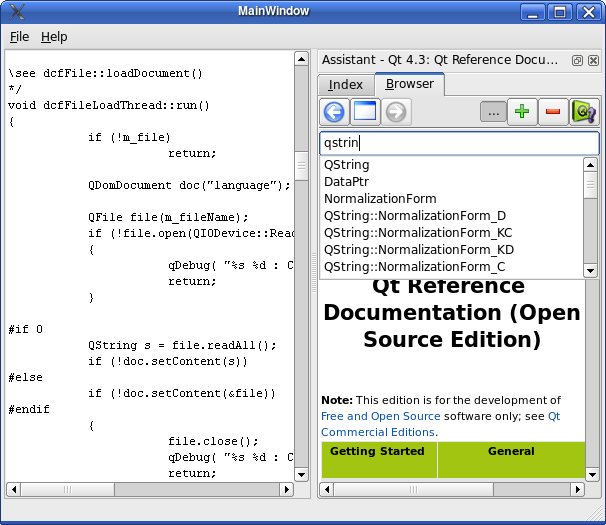Click the completion list scroll down arrow
This screenshot has height=525, width=606.
590,271
